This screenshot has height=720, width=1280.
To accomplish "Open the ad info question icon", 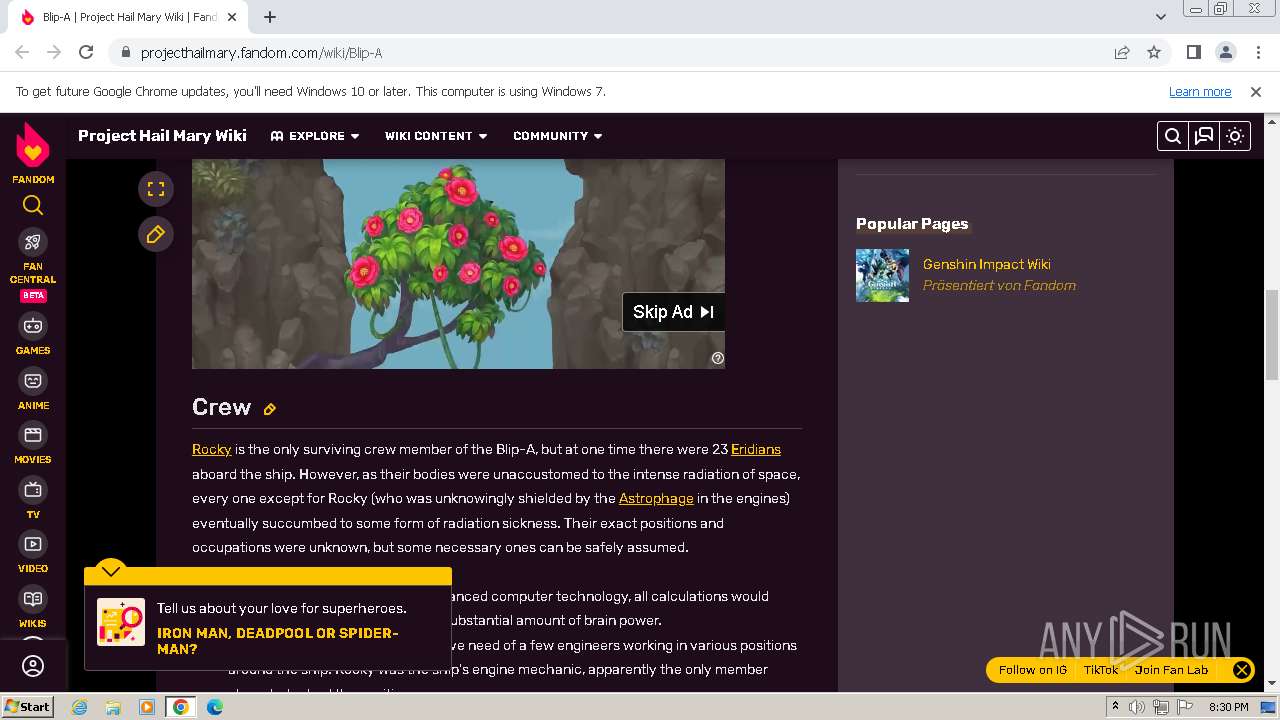I will click(717, 358).
